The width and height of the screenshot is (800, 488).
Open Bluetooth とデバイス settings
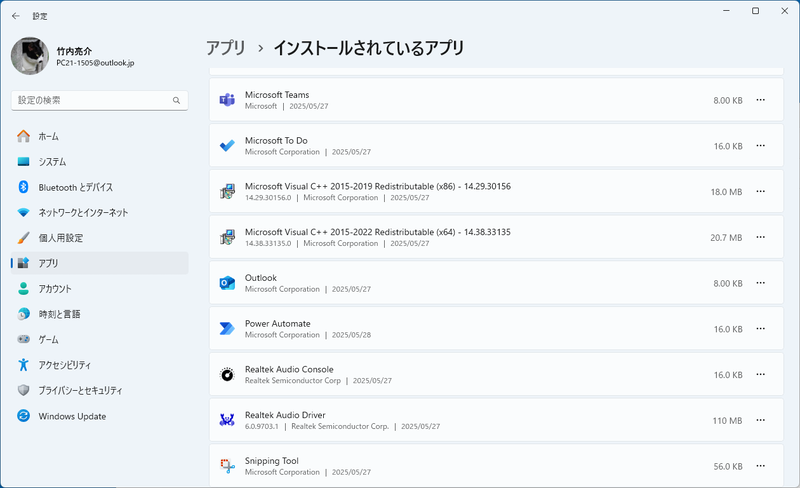pyautogui.click(x=75, y=187)
